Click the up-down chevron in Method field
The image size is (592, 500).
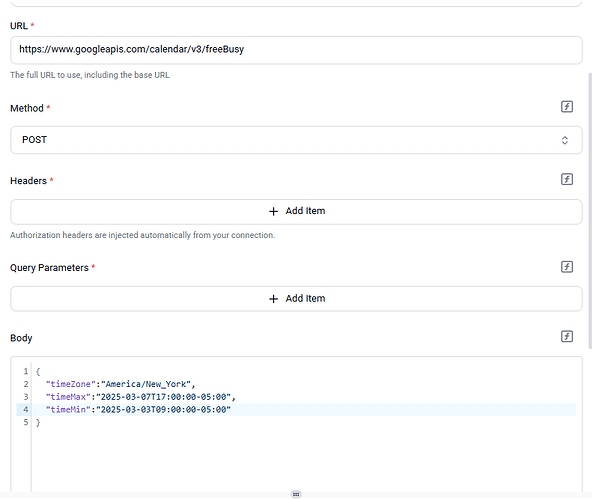point(565,140)
